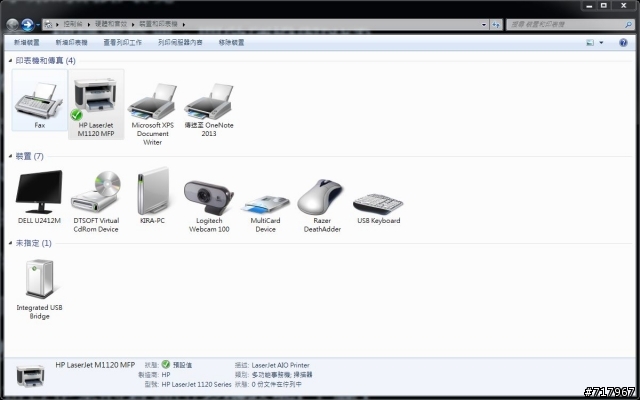Select the USB Keyboard device
This screenshot has width=640, height=400.
pos(378,209)
